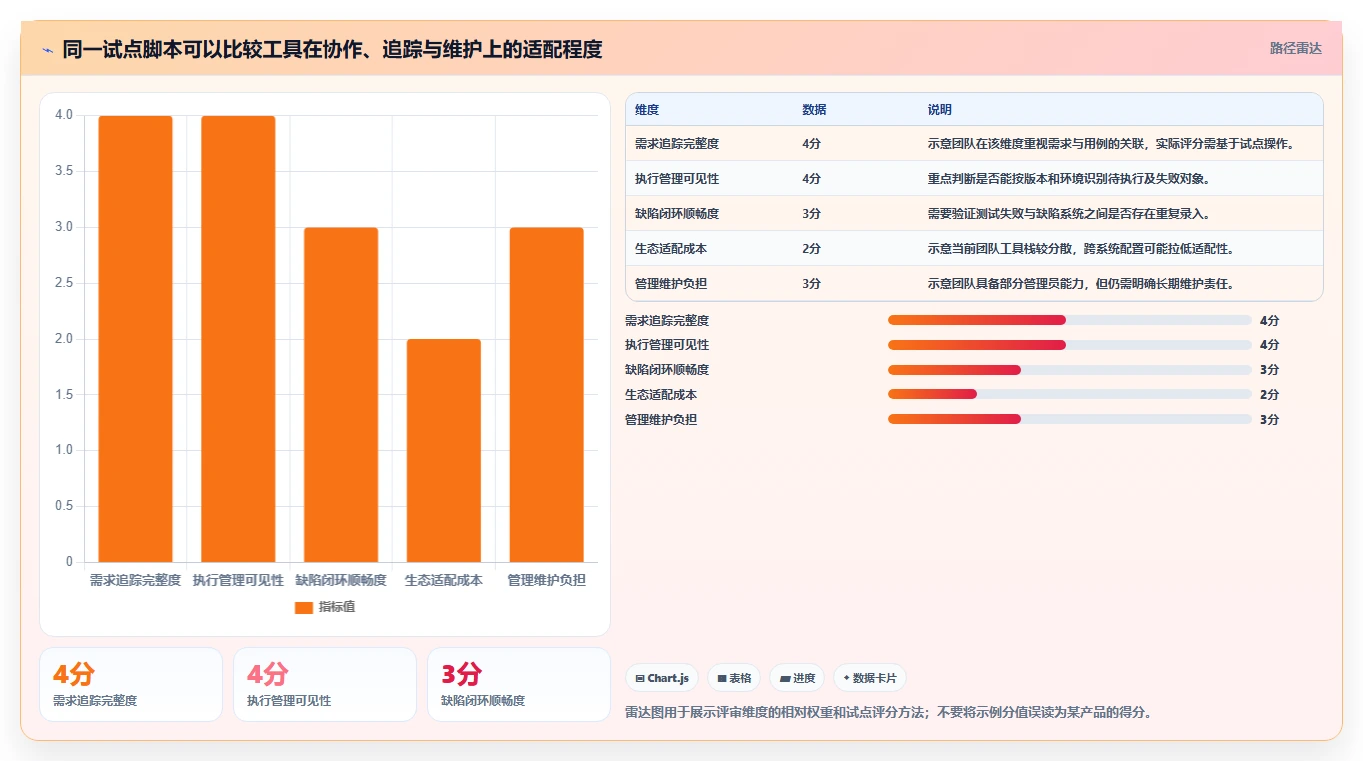The height and width of the screenshot is (761, 1363).
Task: Click the Chart.js chip
Action: click(x=662, y=678)
